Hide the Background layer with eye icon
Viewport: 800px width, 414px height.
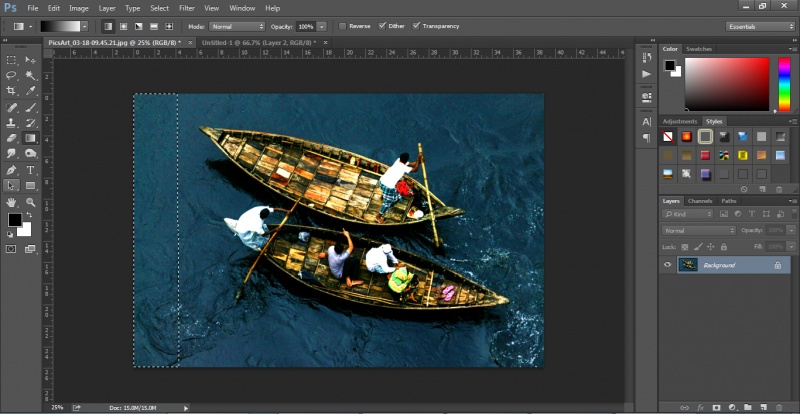pyautogui.click(x=668, y=265)
